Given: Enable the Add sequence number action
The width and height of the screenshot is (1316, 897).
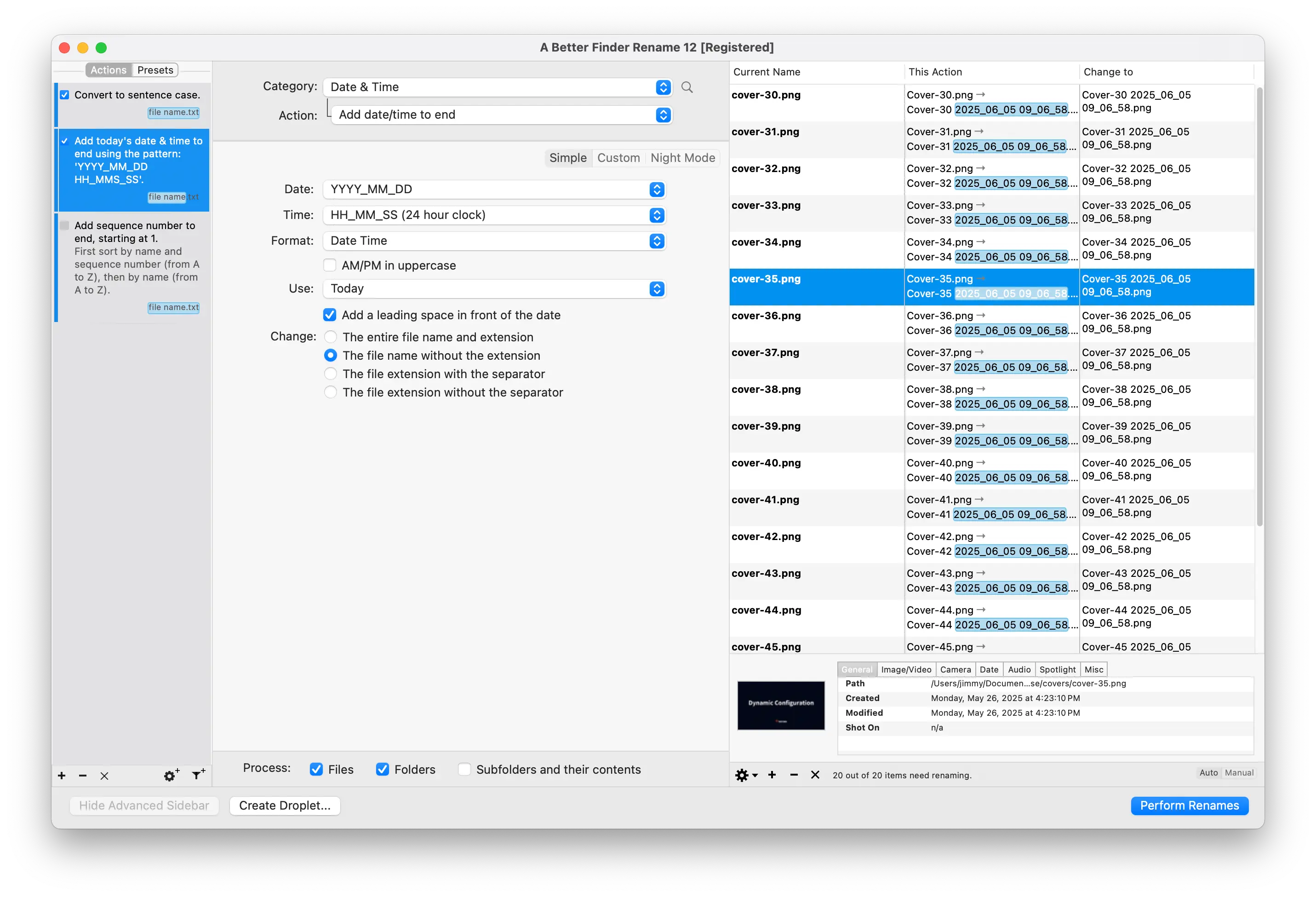Looking at the screenshot, I should pyautogui.click(x=64, y=225).
